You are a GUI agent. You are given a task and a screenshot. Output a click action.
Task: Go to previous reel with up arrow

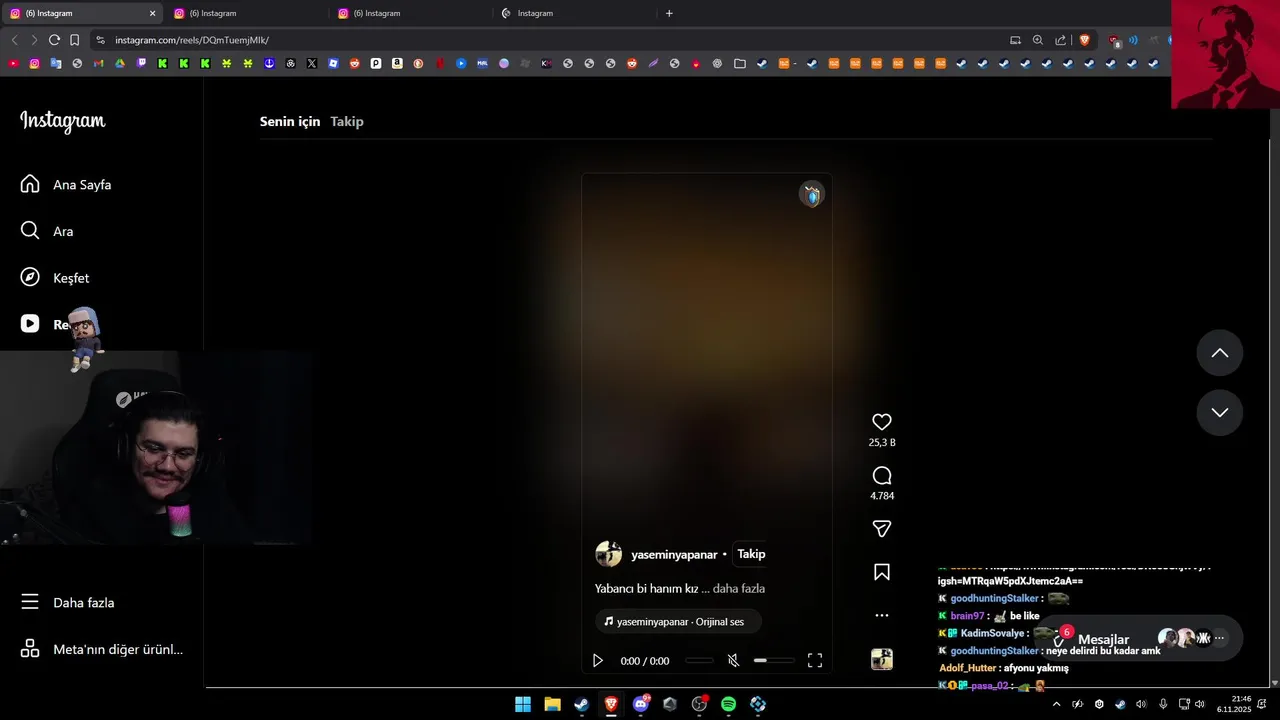coord(1219,353)
